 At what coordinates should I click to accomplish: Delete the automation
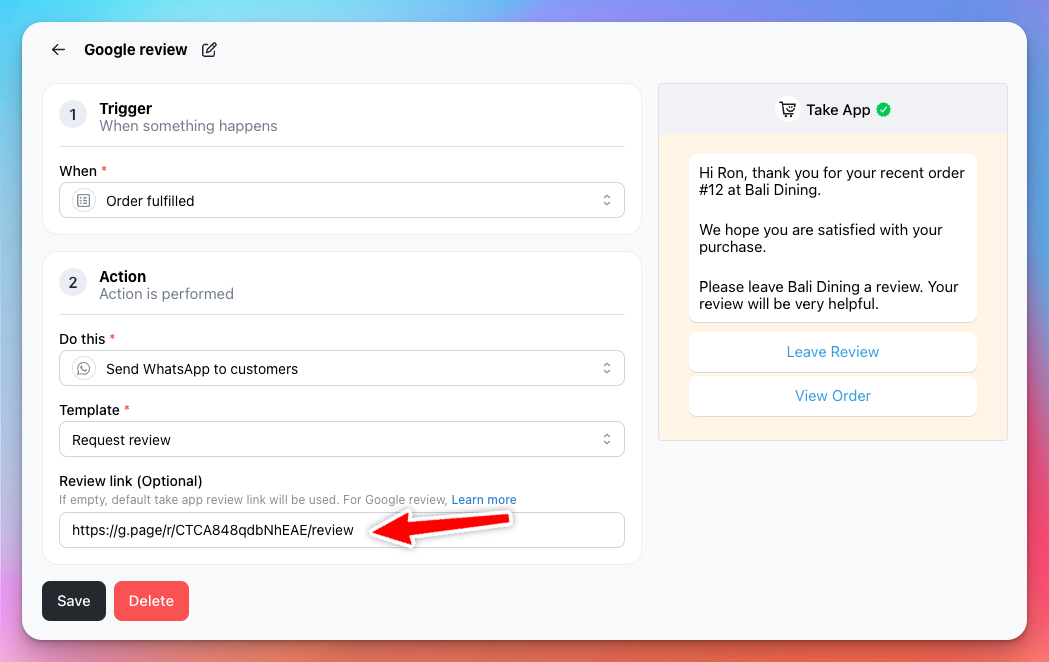point(151,600)
